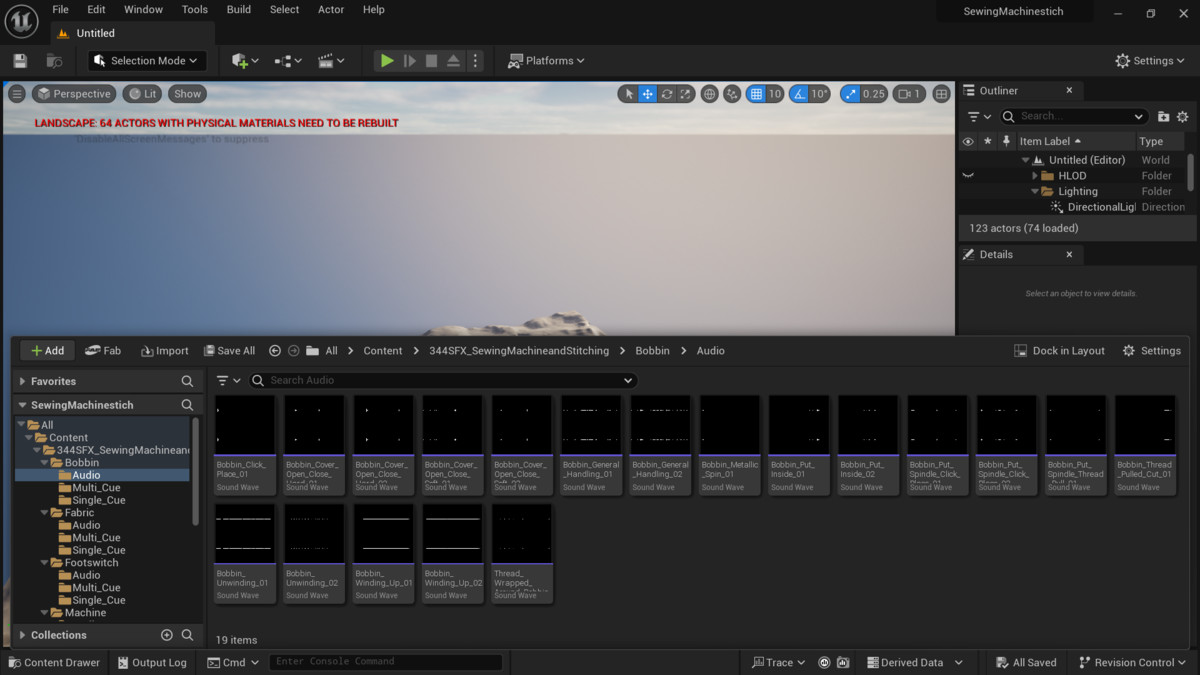Activate the Scale gizmo tool
This screenshot has width=1200, height=675.
[x=686, y=94]
